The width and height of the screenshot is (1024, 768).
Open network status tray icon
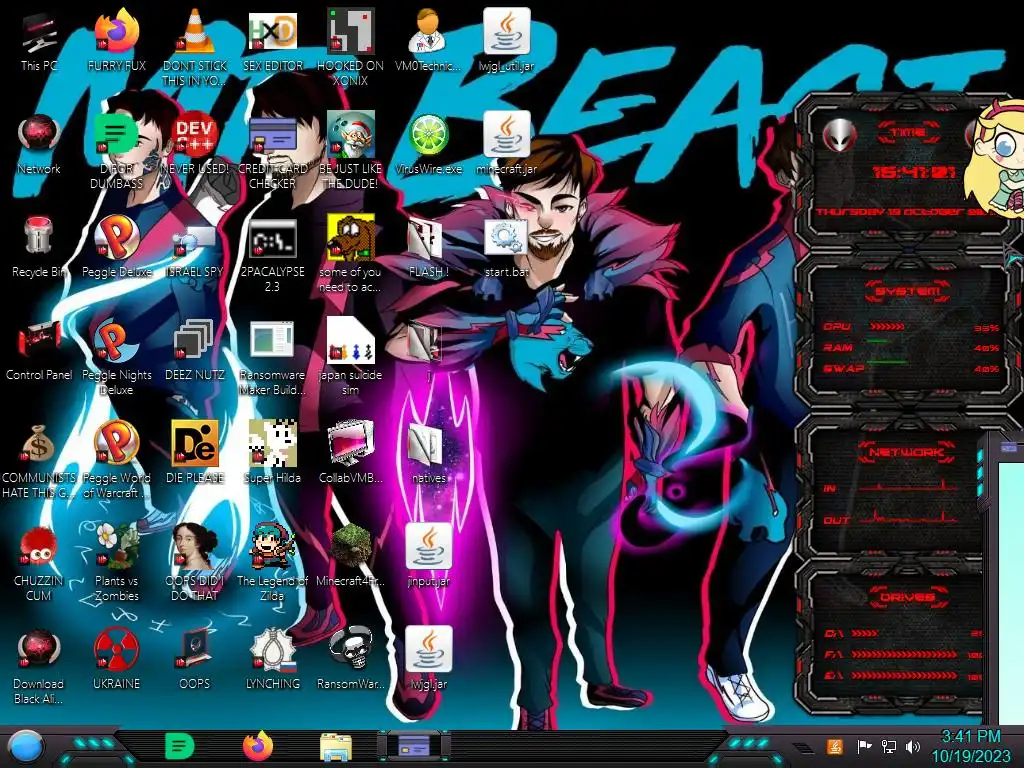click(888, 746)
